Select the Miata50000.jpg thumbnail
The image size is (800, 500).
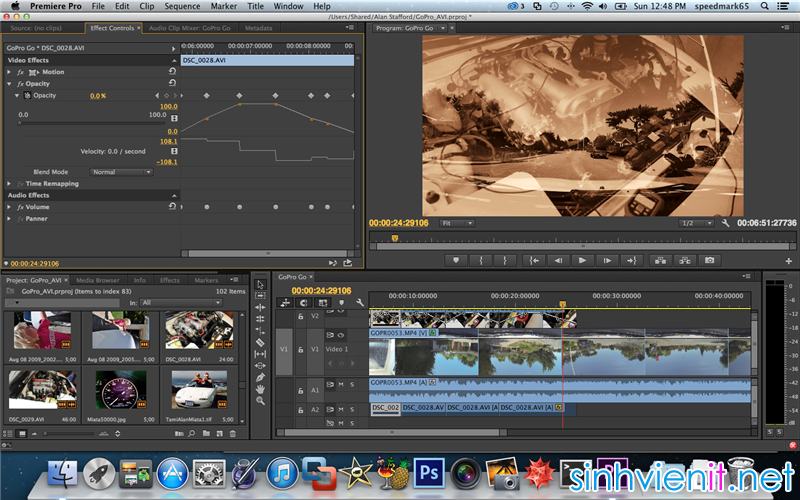click(119, 390)
